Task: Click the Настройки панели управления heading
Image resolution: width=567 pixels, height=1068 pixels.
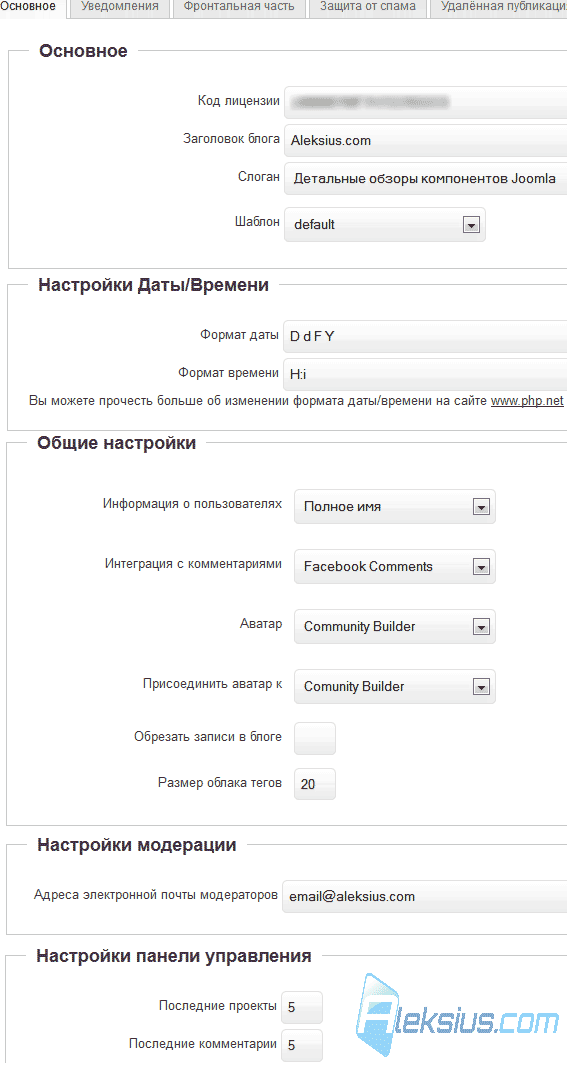Action: [x=174, y=956]
